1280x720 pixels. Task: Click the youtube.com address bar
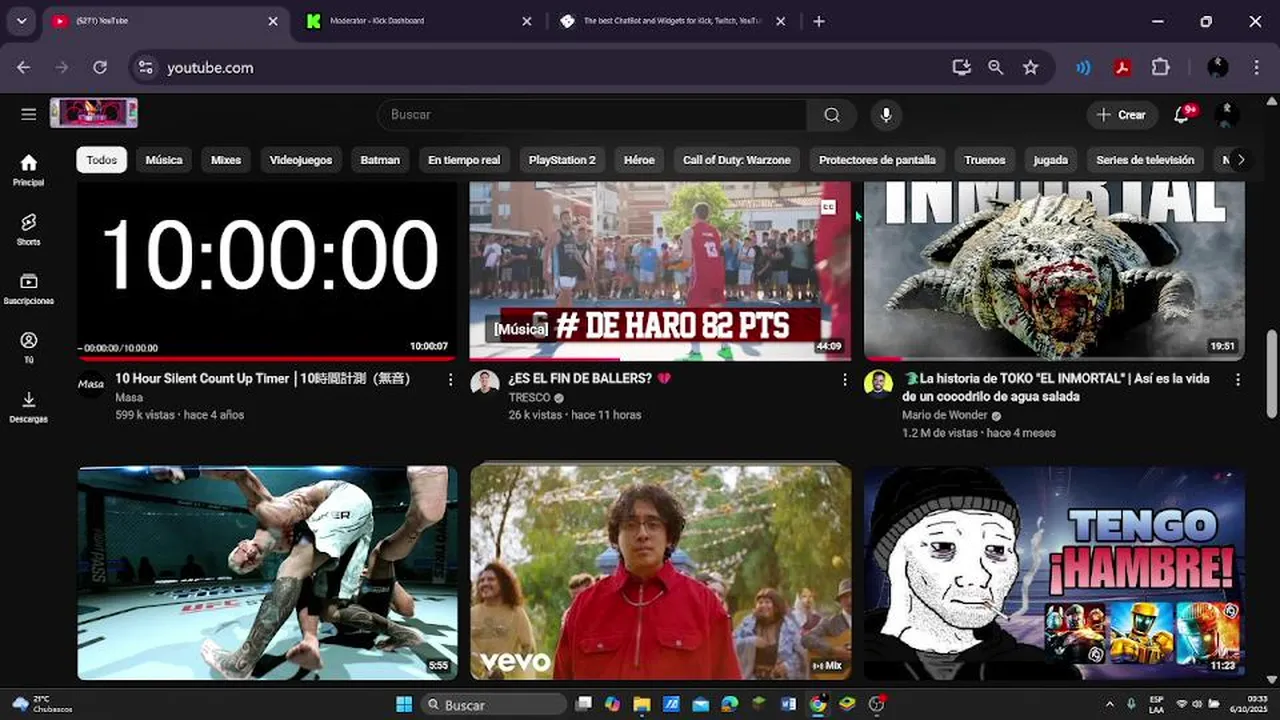540,67
